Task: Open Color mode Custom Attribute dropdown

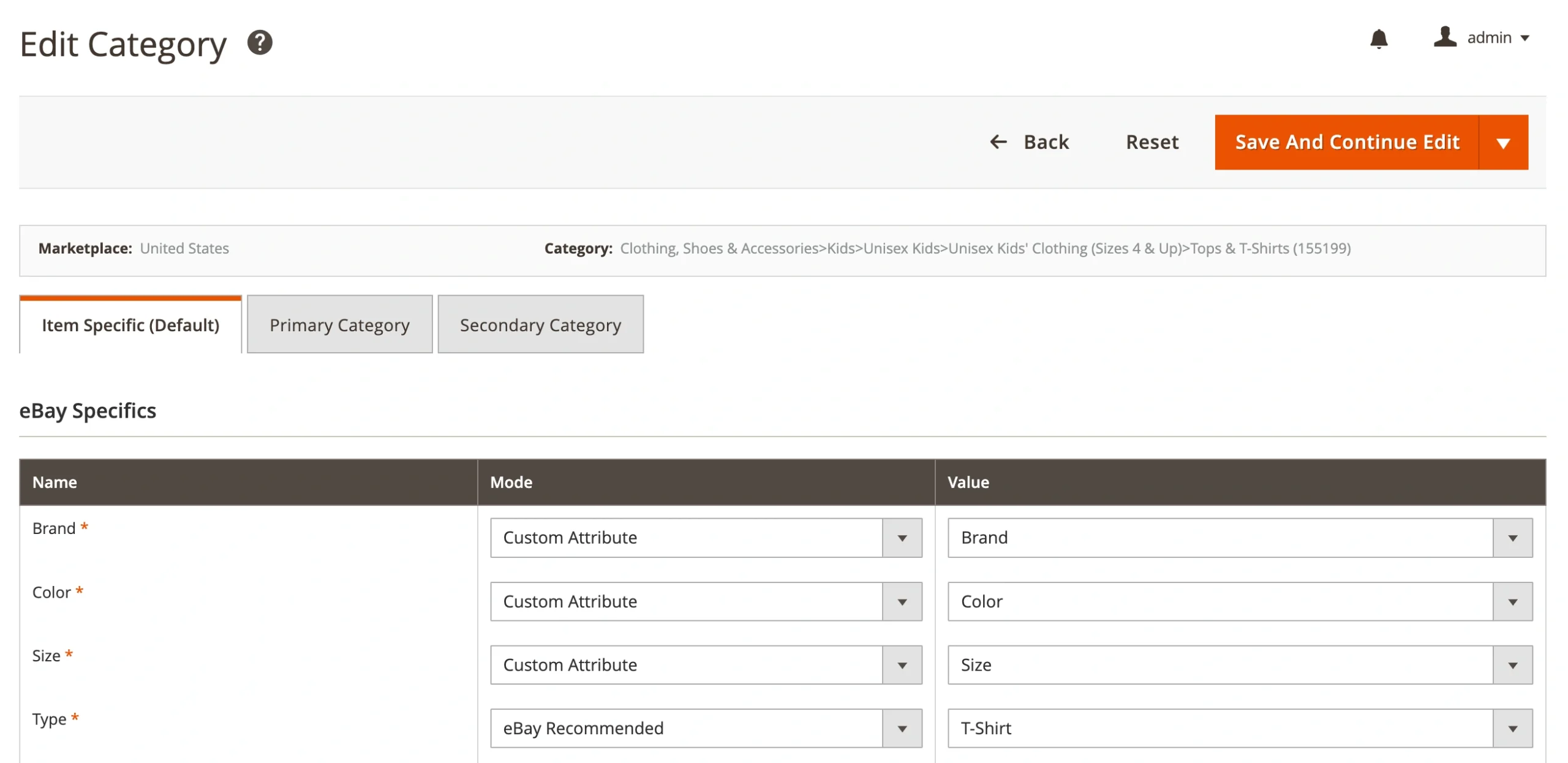Action: 706,601
